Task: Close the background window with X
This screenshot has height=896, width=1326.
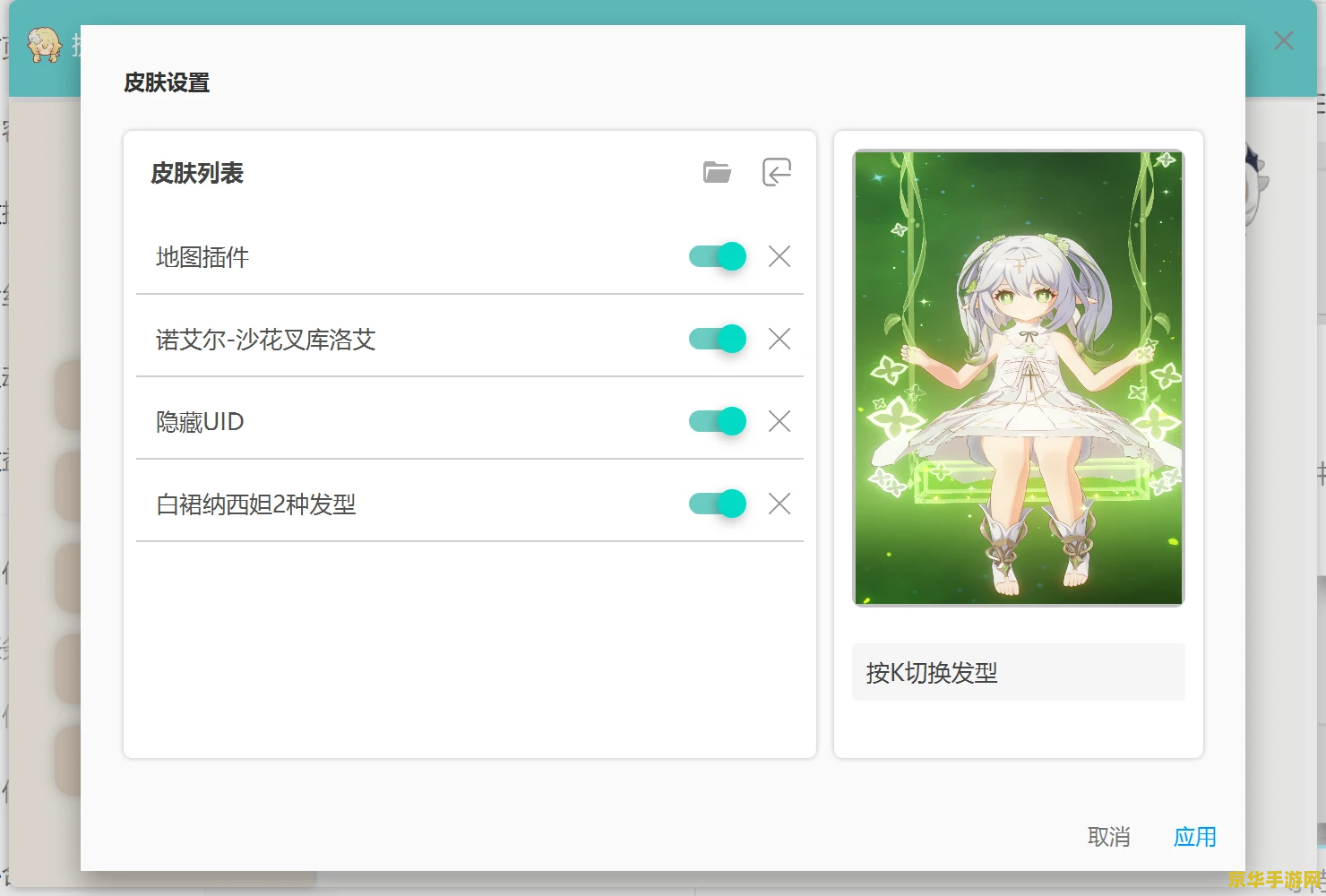Action: click(x=1284, y=40)
